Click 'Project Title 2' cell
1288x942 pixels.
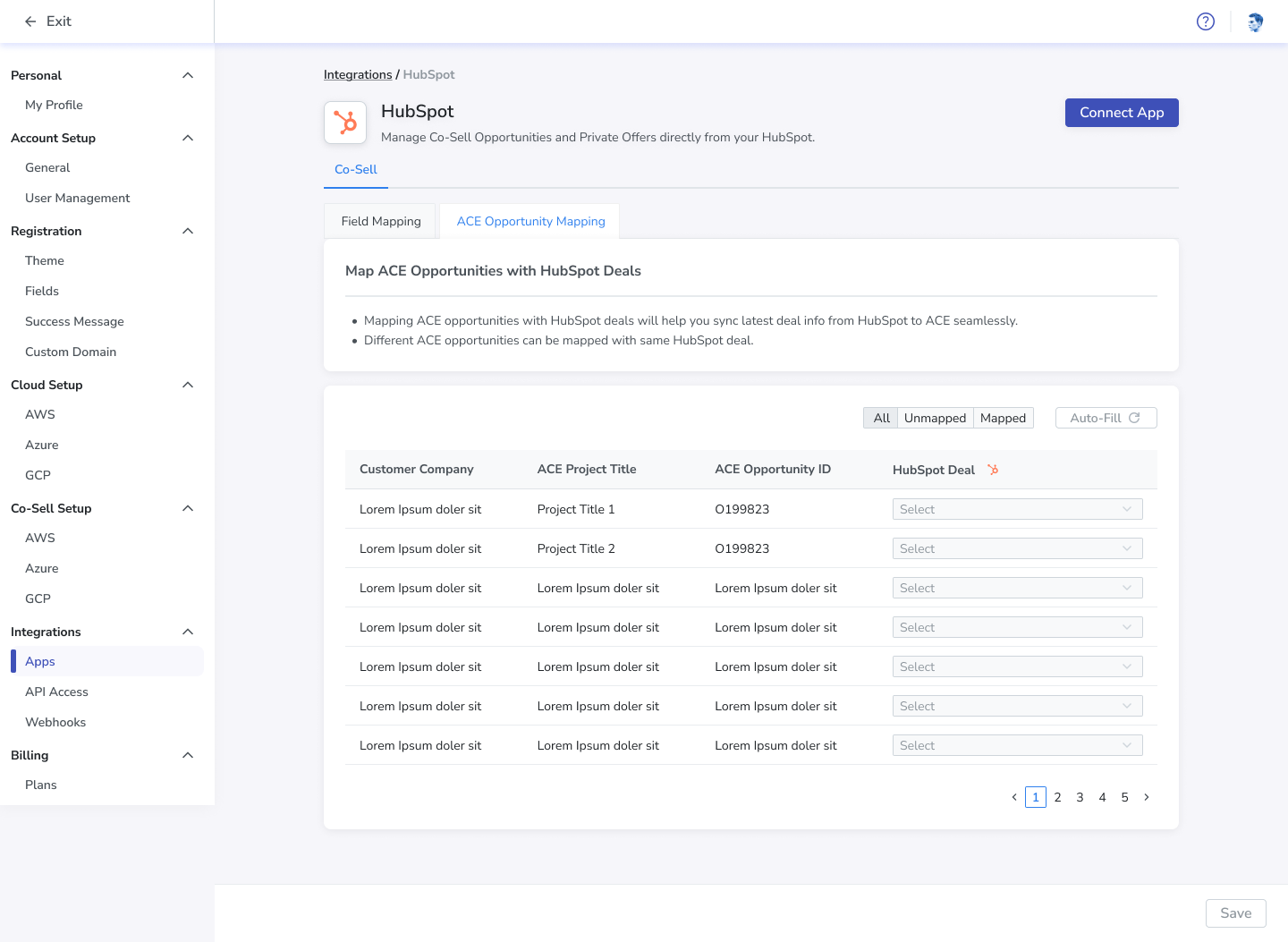[x=576, y=548]
